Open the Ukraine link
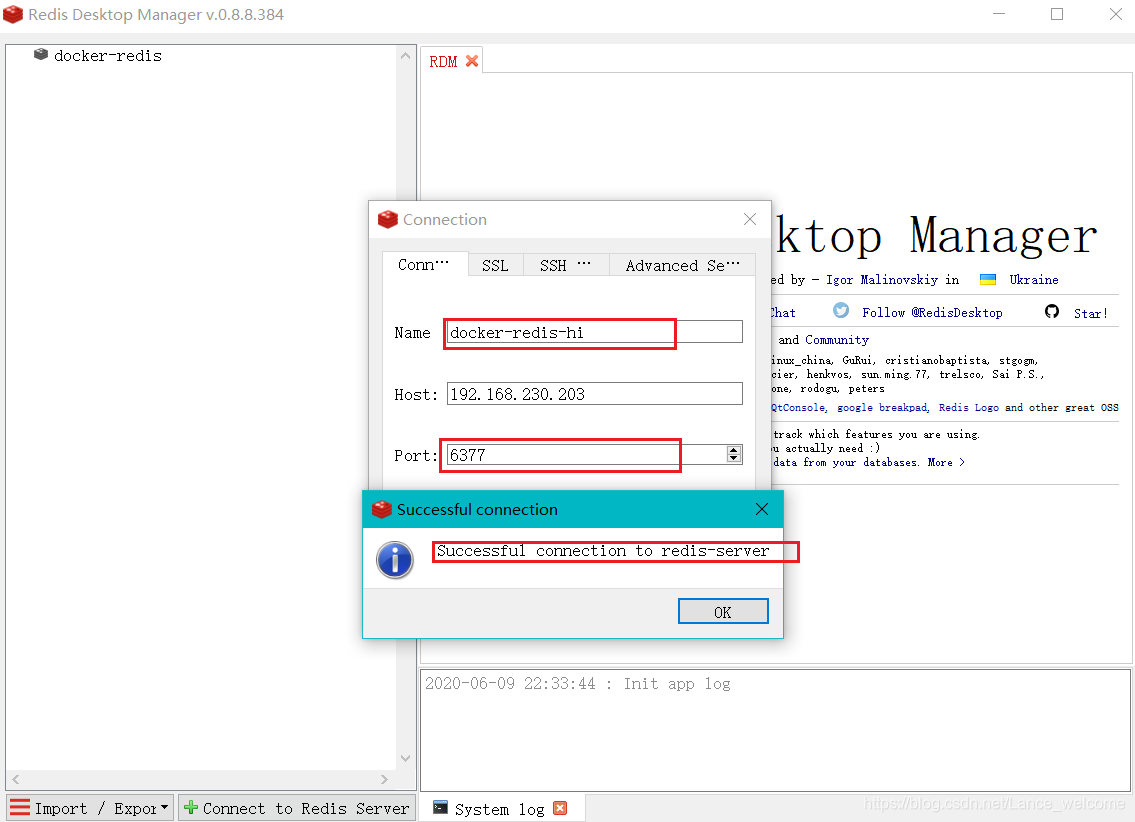Image resolution: width=1135 pixels, height=822 pixels. [1034, 280]
